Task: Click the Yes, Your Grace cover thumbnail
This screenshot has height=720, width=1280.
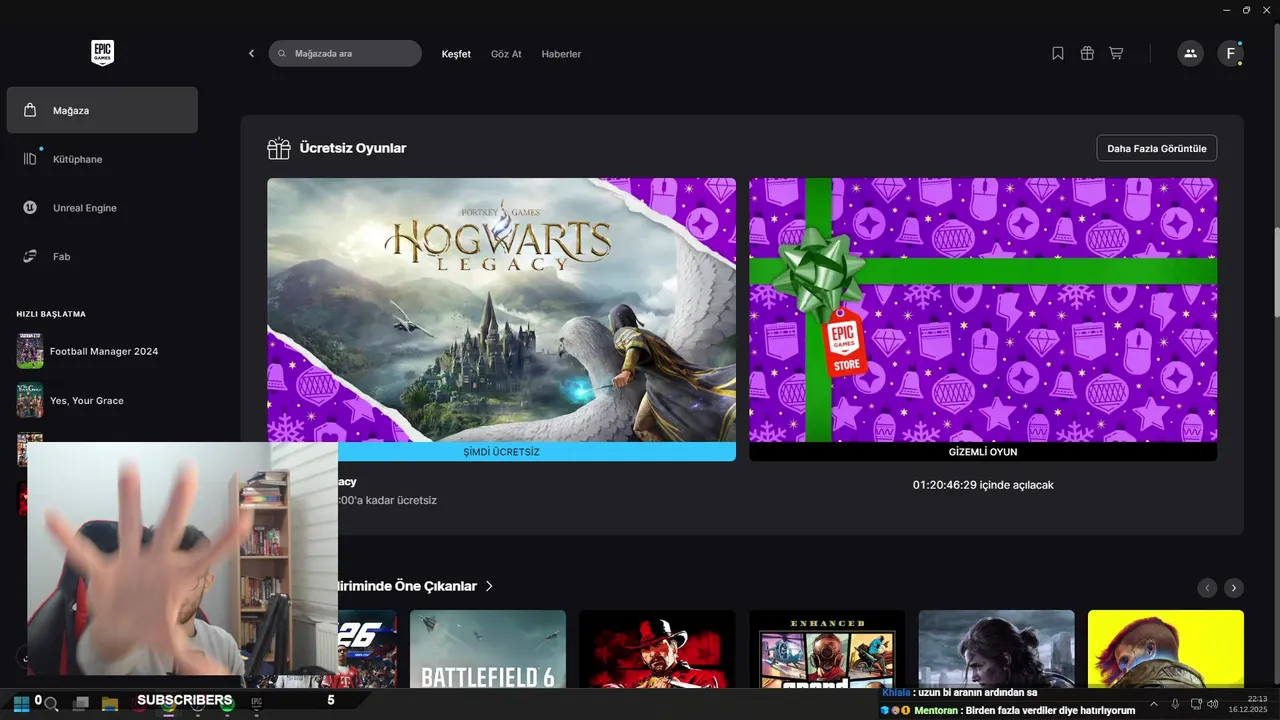Action: 30,400
